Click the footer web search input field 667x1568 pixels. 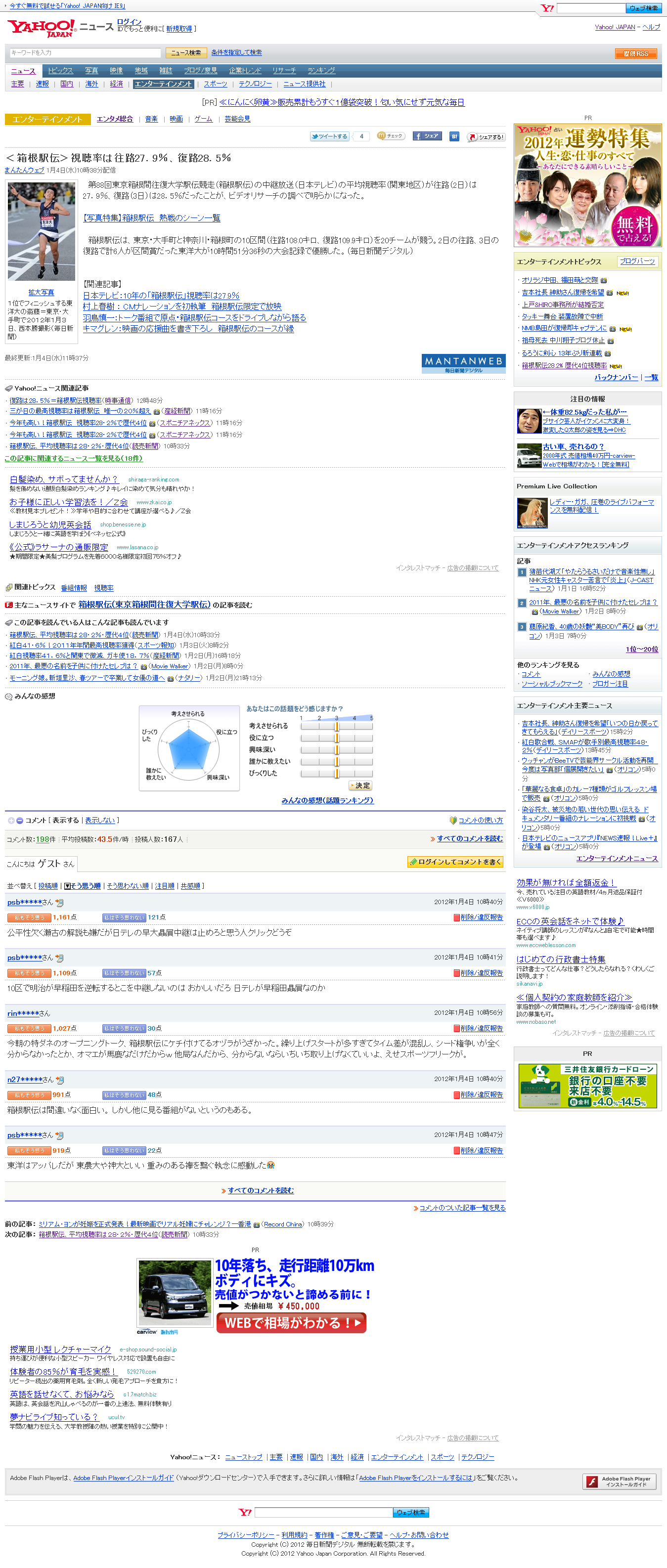[x=323, y=1512]
